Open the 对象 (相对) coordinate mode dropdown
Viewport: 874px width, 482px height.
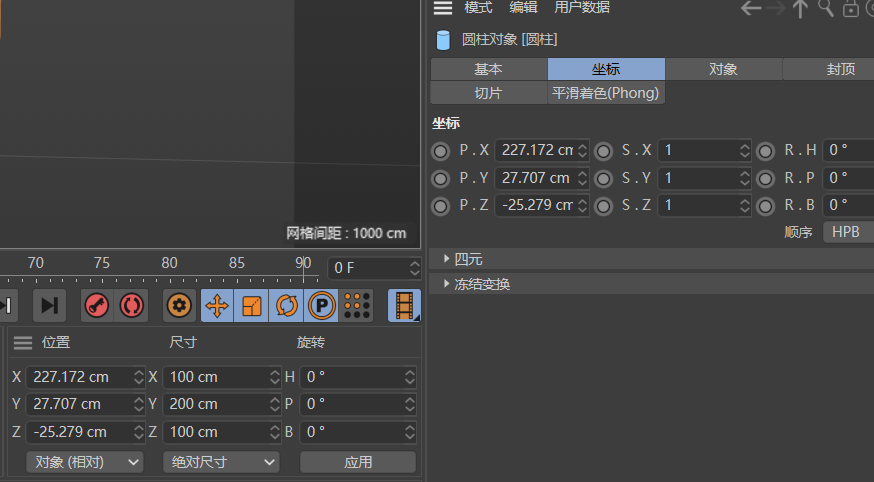click(x=84, y=462)
